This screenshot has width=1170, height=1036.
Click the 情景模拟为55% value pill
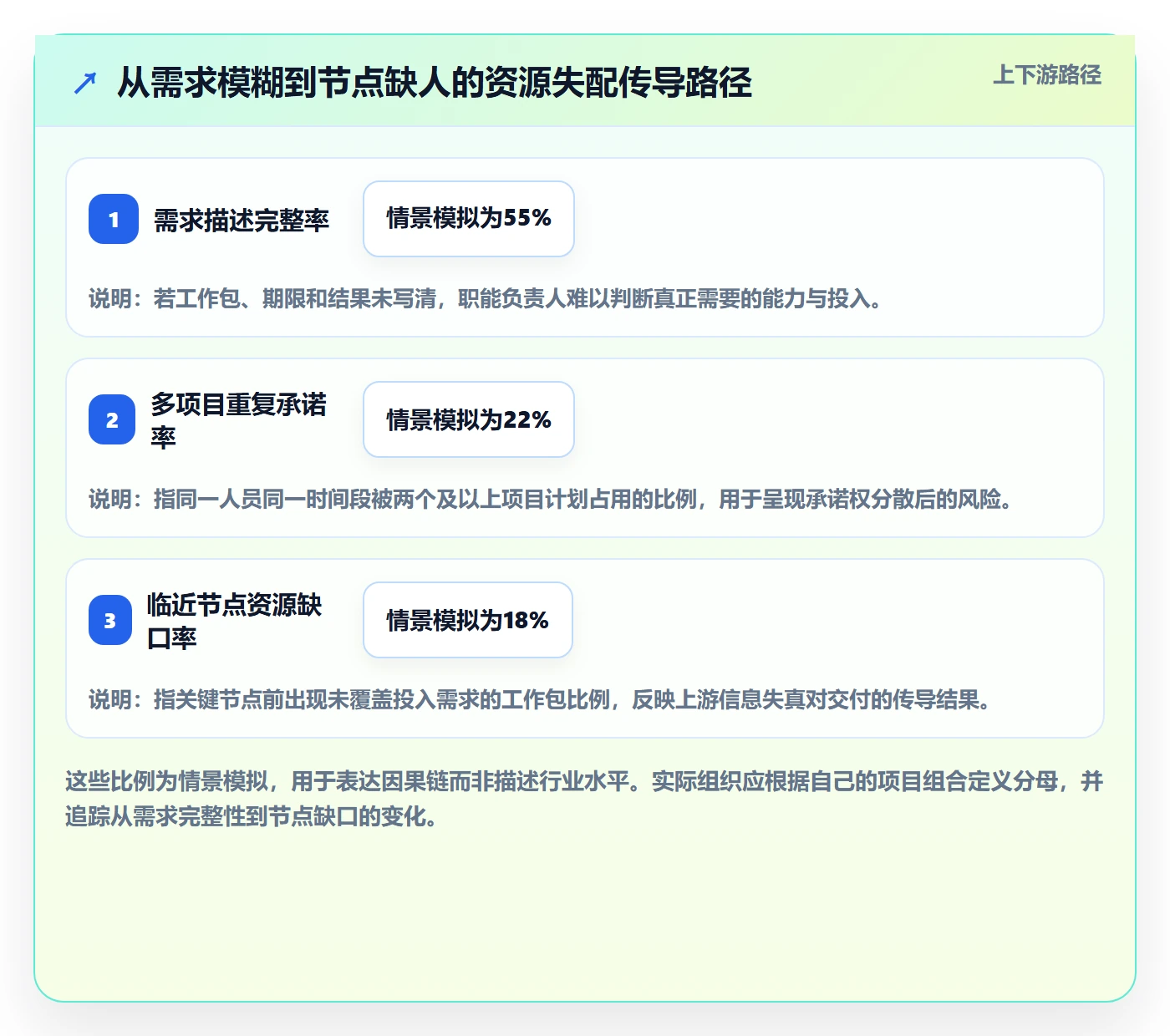(469, 219)
